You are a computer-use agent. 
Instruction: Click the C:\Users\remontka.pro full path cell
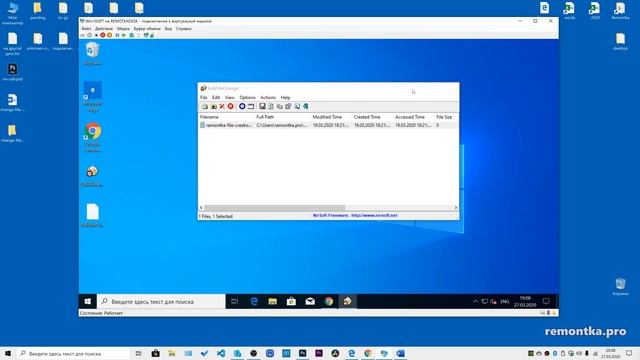[x=282, y=125]
